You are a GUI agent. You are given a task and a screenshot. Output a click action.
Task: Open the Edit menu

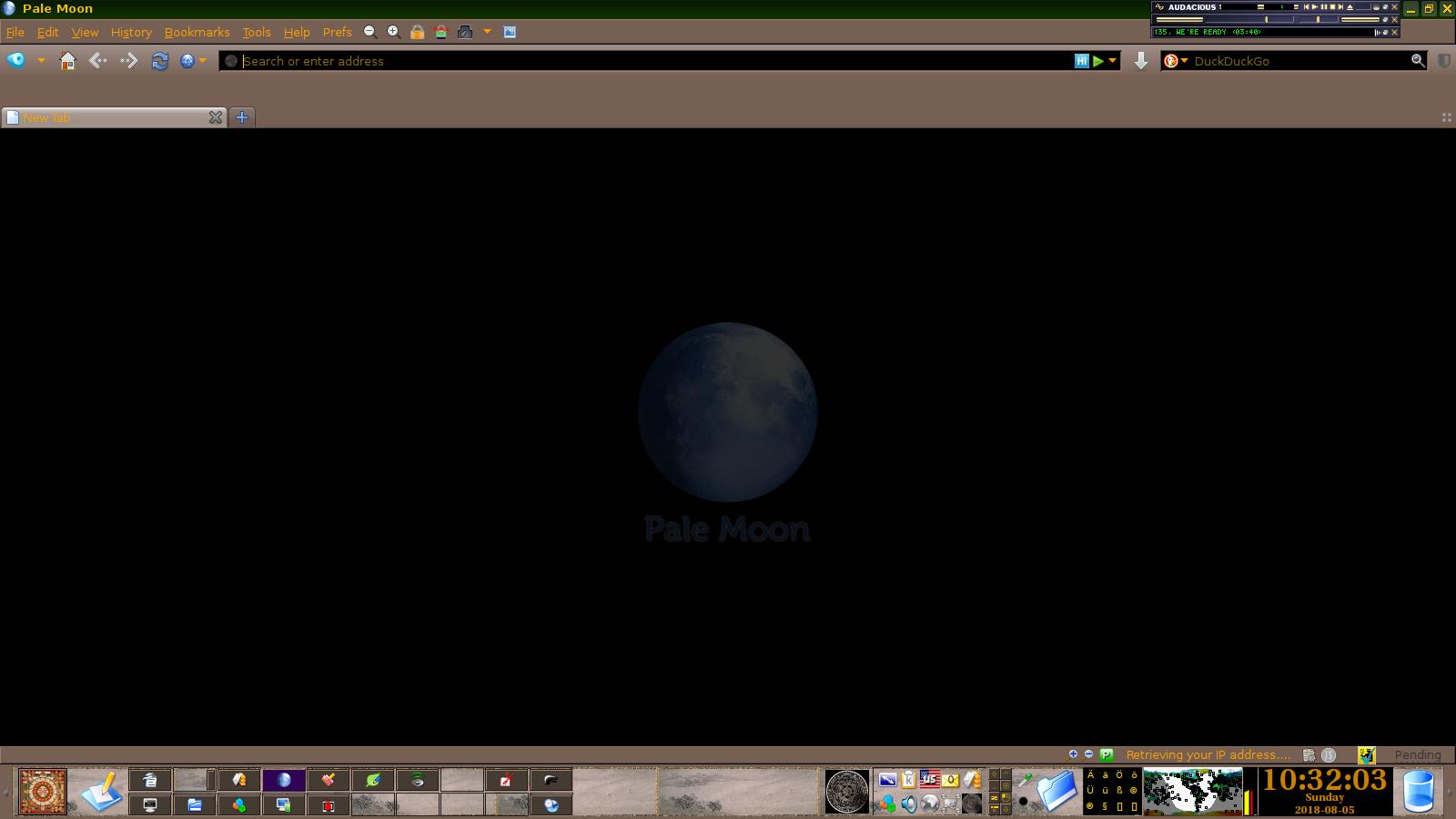(x=47, y=32)
